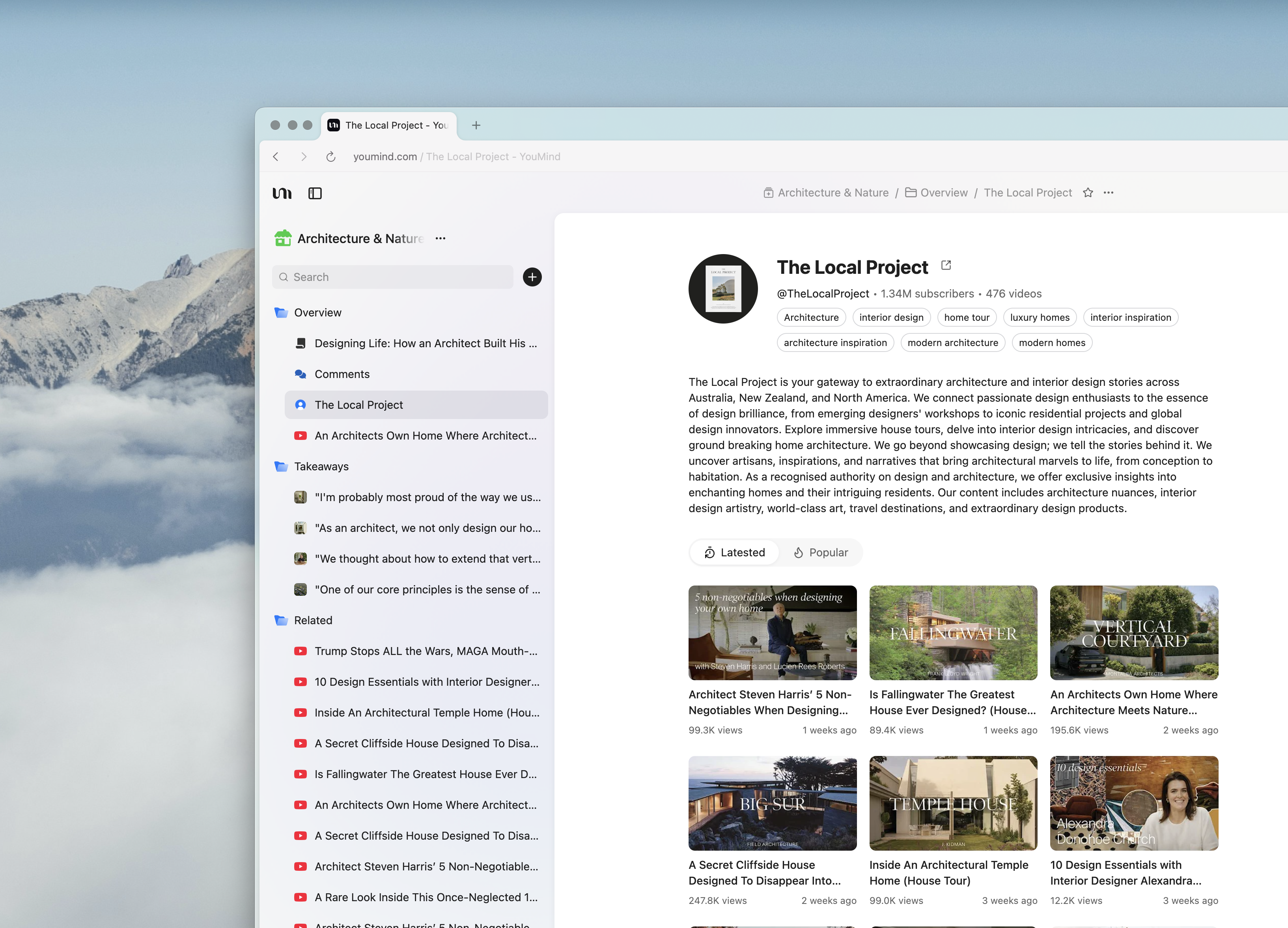The image size is (1288, 928).
Task: Collapse the Related folder
Action: [x=281, y=621]
